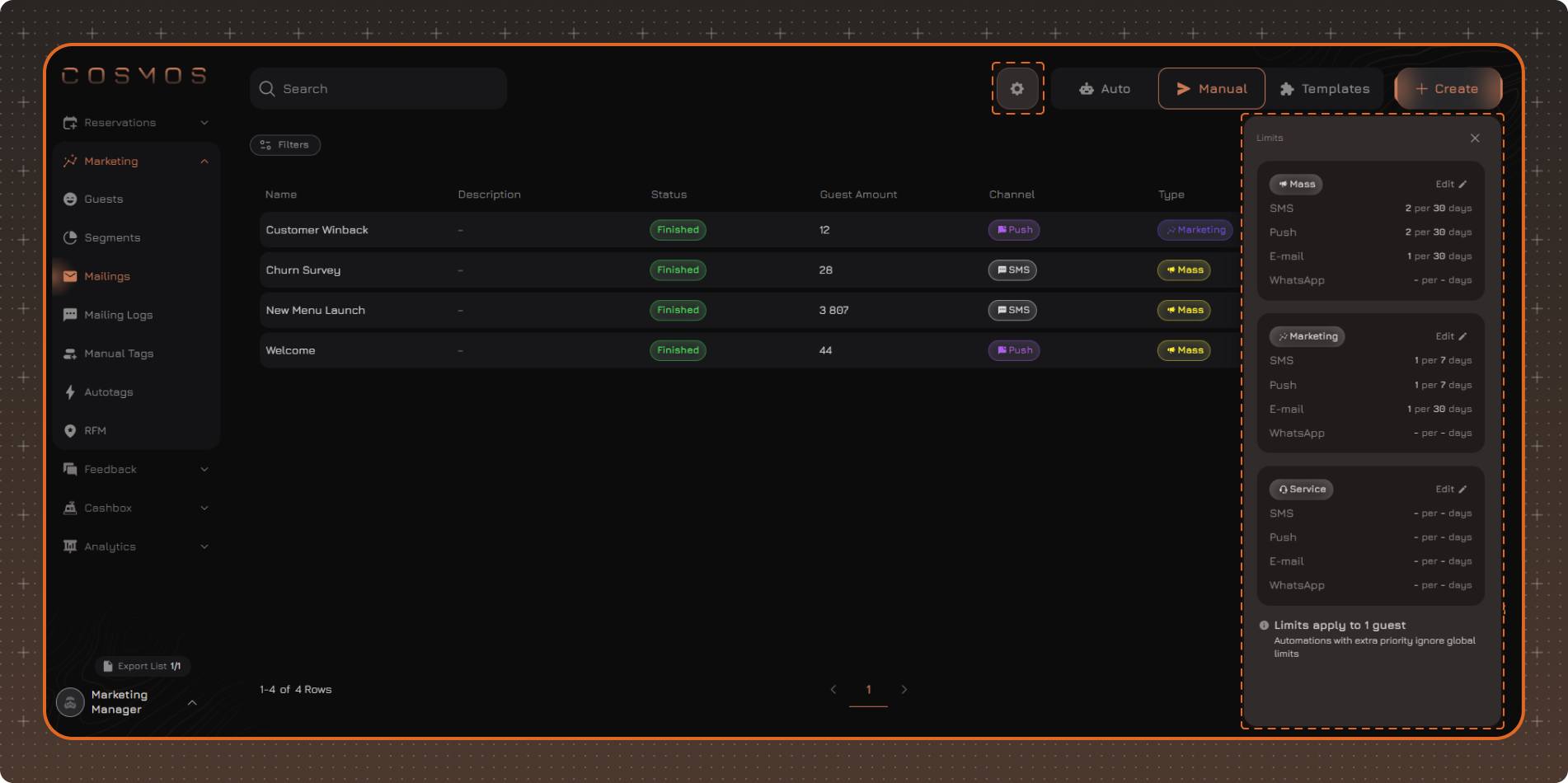Expand the Feedback section chevron
Image resolution: width=1568 pixels, height=783 pixels.
tap(204, 469)
